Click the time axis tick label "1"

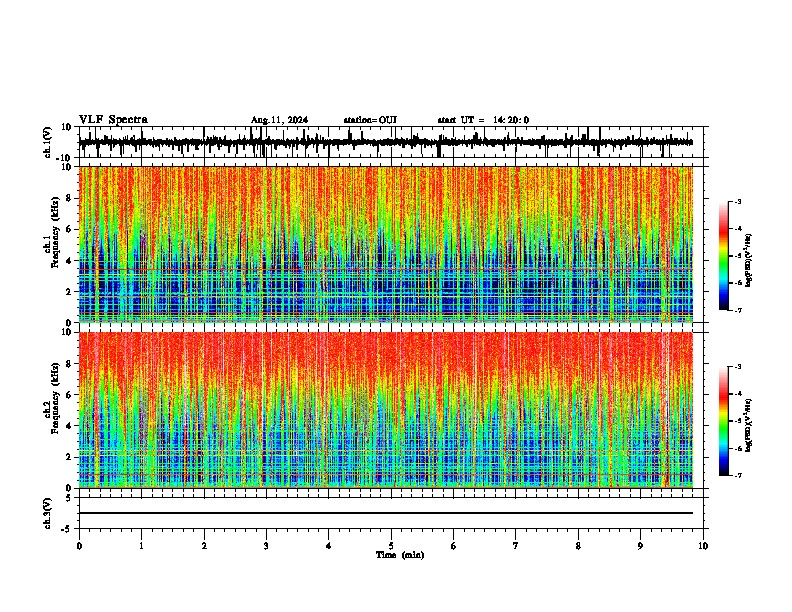[x=141, y=546]
